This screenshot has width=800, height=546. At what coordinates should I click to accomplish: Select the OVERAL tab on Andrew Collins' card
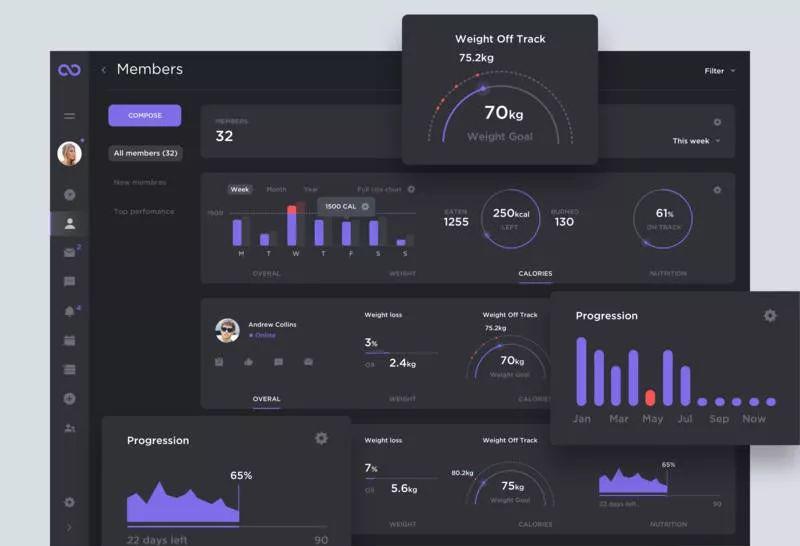tap(266, 399)
